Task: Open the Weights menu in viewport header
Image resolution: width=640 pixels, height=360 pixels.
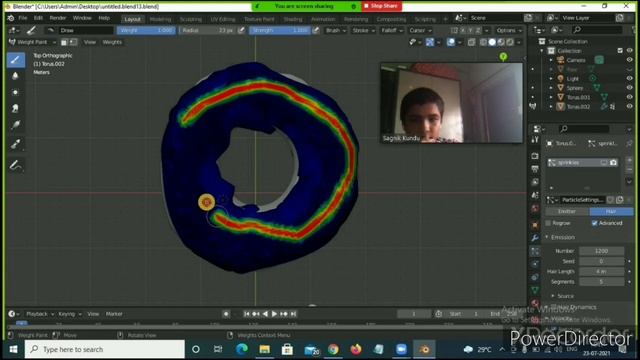Action: click(x=112, y=42)
